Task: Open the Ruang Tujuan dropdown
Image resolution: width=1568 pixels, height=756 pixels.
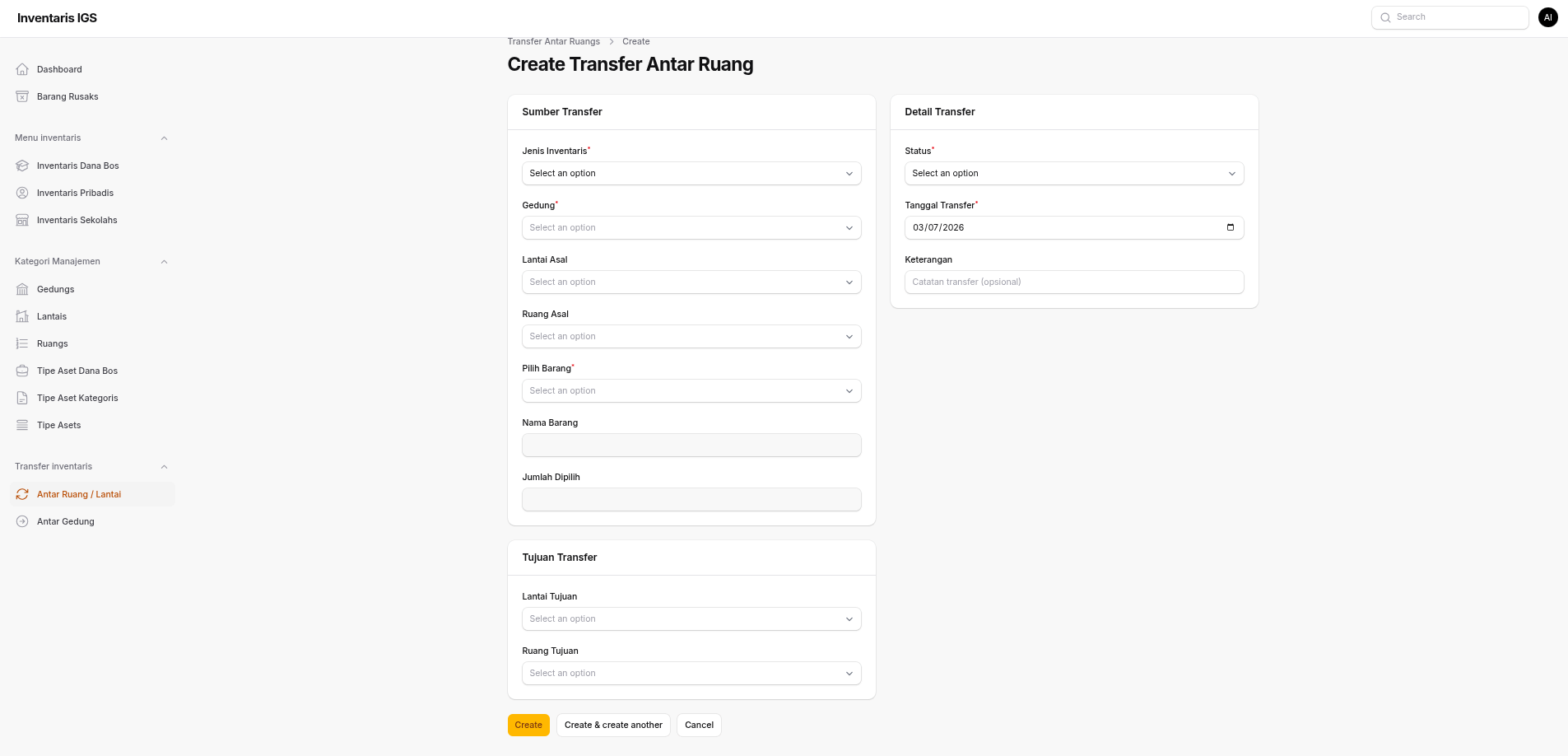Action: (x=691, y=674)
